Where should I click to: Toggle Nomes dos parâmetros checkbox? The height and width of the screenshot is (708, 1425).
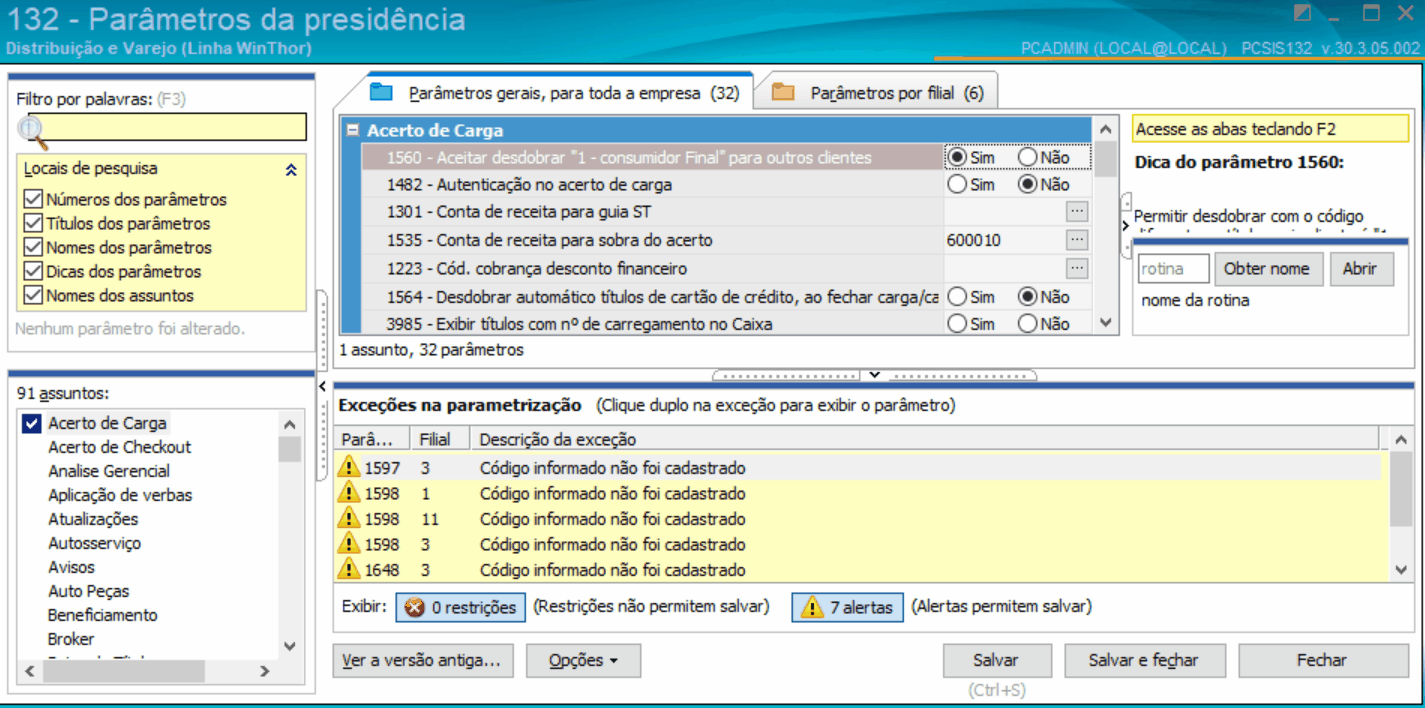33,247
